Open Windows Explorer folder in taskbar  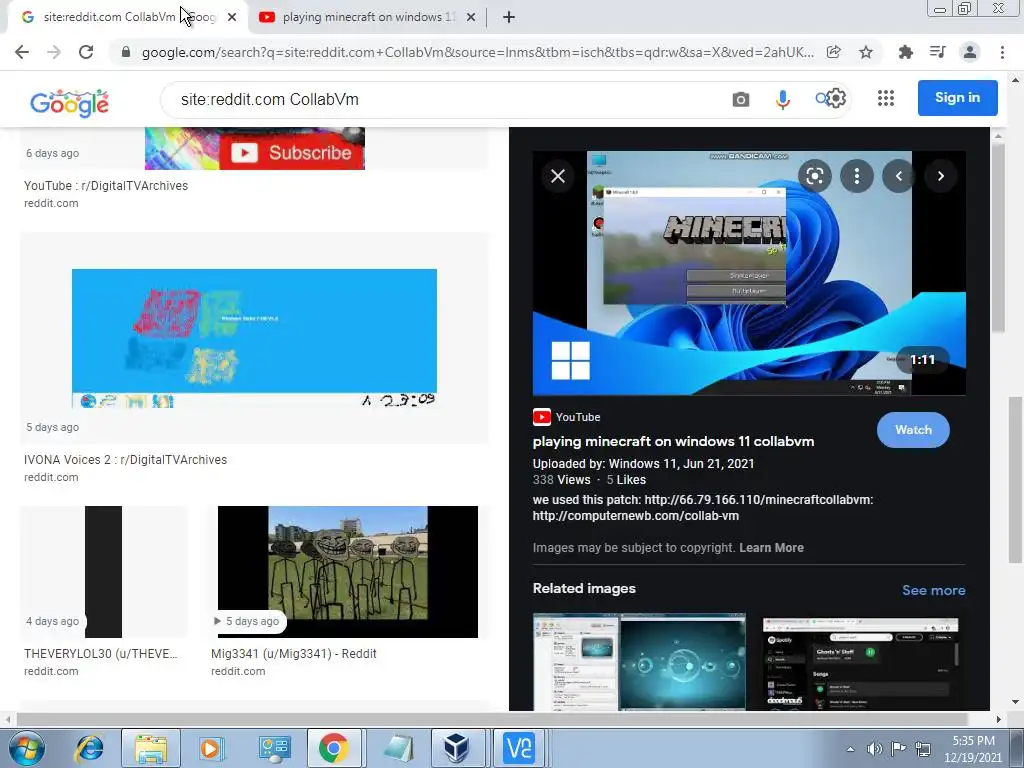tap(151, 748)
